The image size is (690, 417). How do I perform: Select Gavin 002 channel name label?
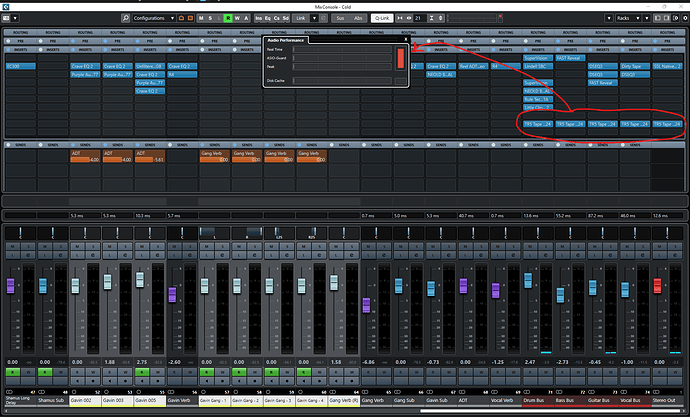pyautogui.click(x=85, y=400)
